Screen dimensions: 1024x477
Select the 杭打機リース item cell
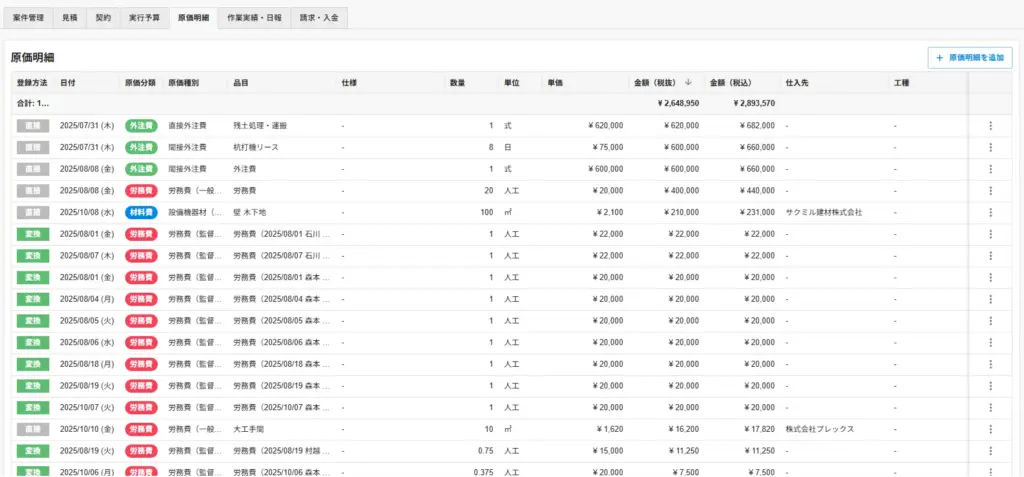(x=256, y=148)
